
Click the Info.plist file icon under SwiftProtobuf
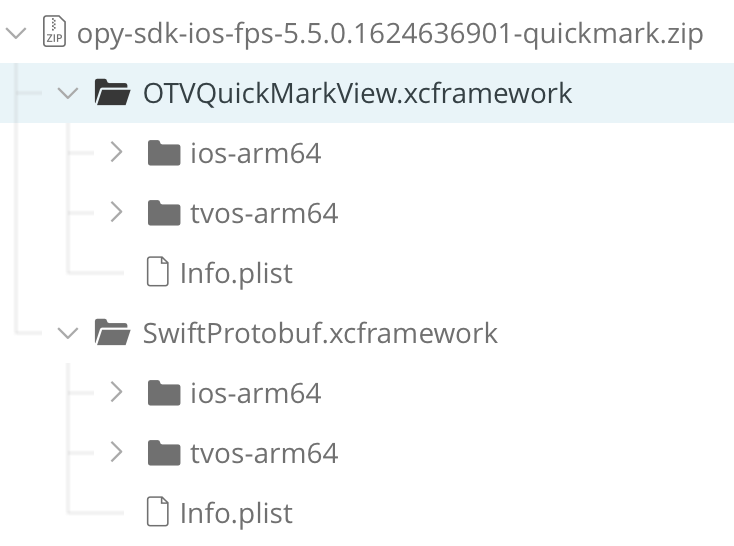tap(158, 513)
